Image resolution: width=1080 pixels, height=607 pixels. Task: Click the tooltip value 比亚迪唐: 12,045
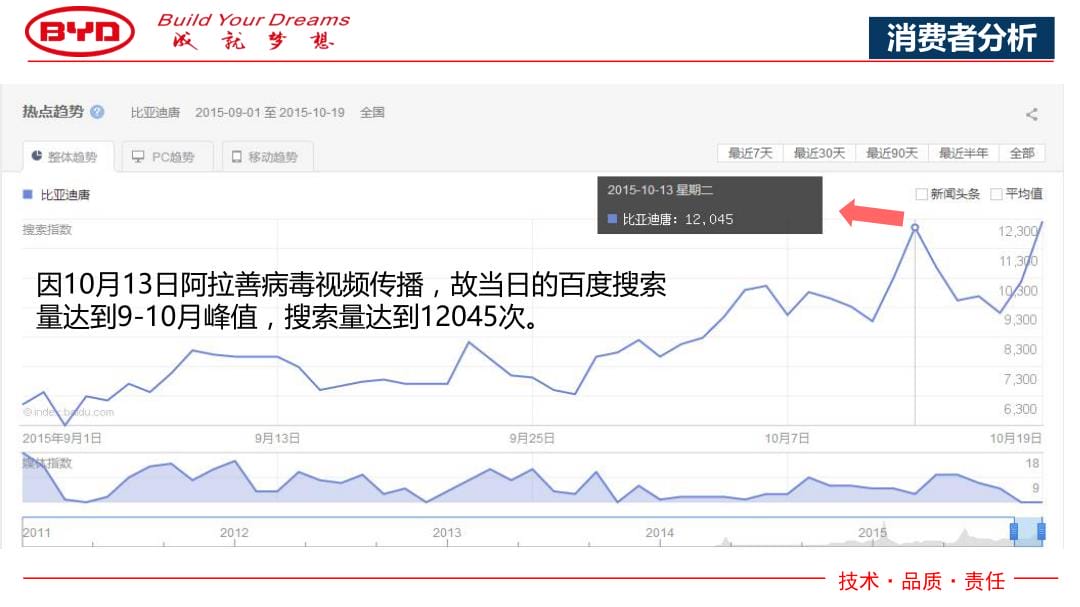678,219
